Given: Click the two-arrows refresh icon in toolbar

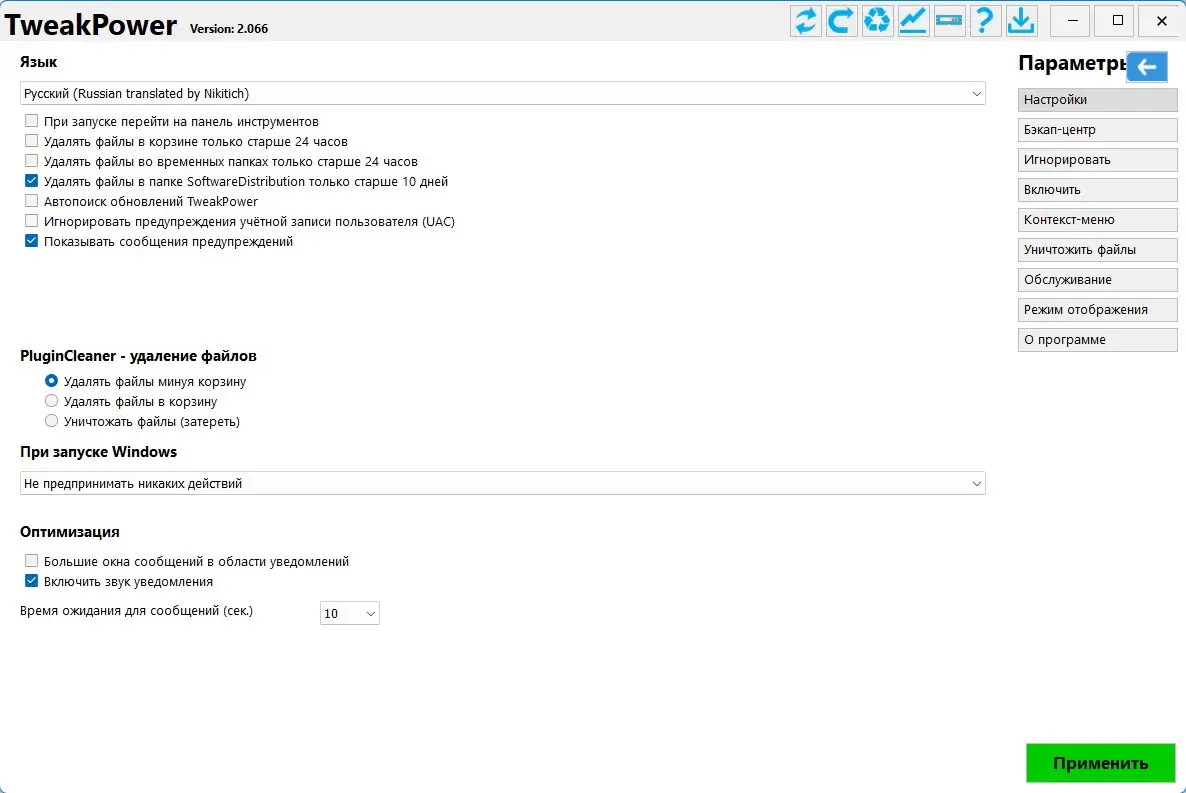Looking at the screenshot, I should click(806, 20).
